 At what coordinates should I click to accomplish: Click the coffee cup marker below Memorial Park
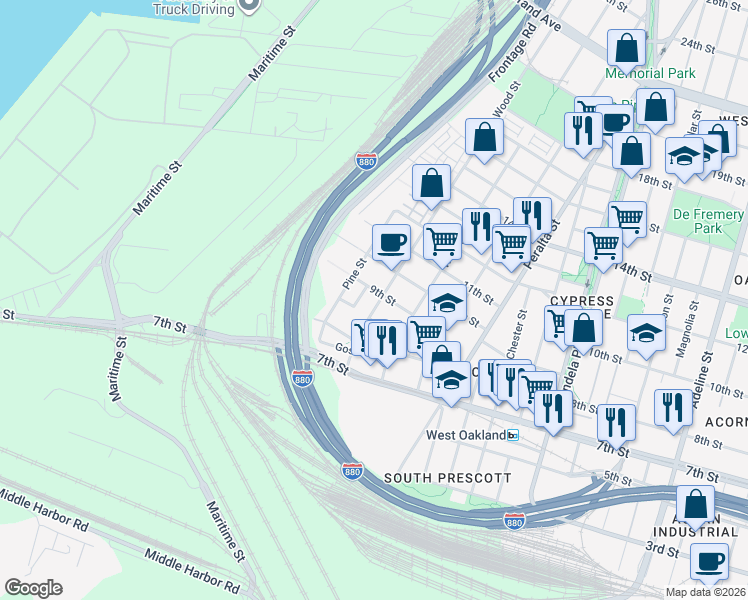pos(617,123)
